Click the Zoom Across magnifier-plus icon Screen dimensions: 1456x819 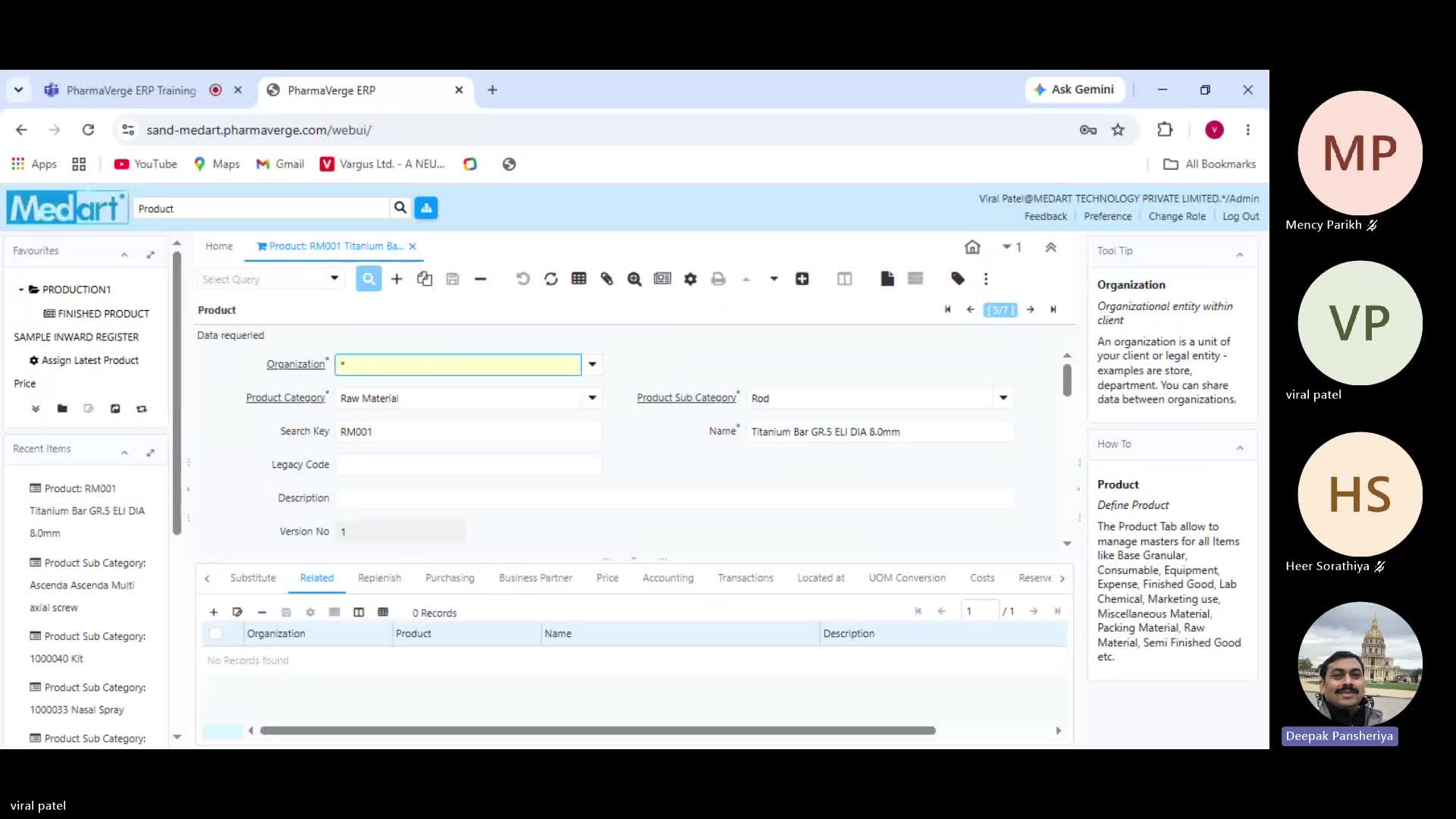pos(635,279)
